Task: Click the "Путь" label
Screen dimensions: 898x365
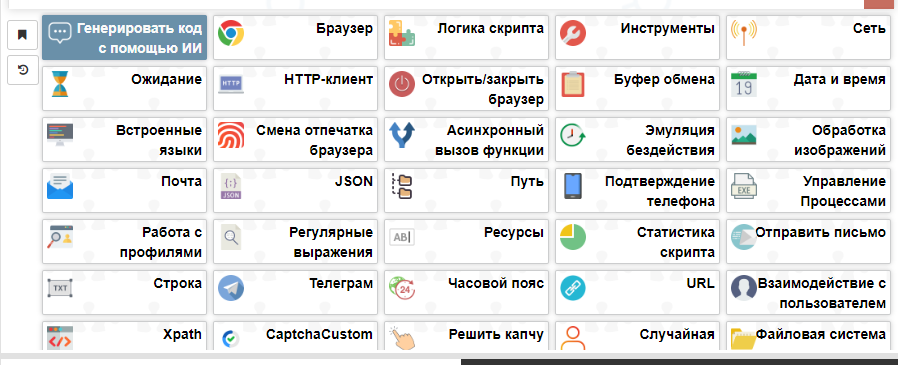Action: pyautogui.click(x=527, y=181)
